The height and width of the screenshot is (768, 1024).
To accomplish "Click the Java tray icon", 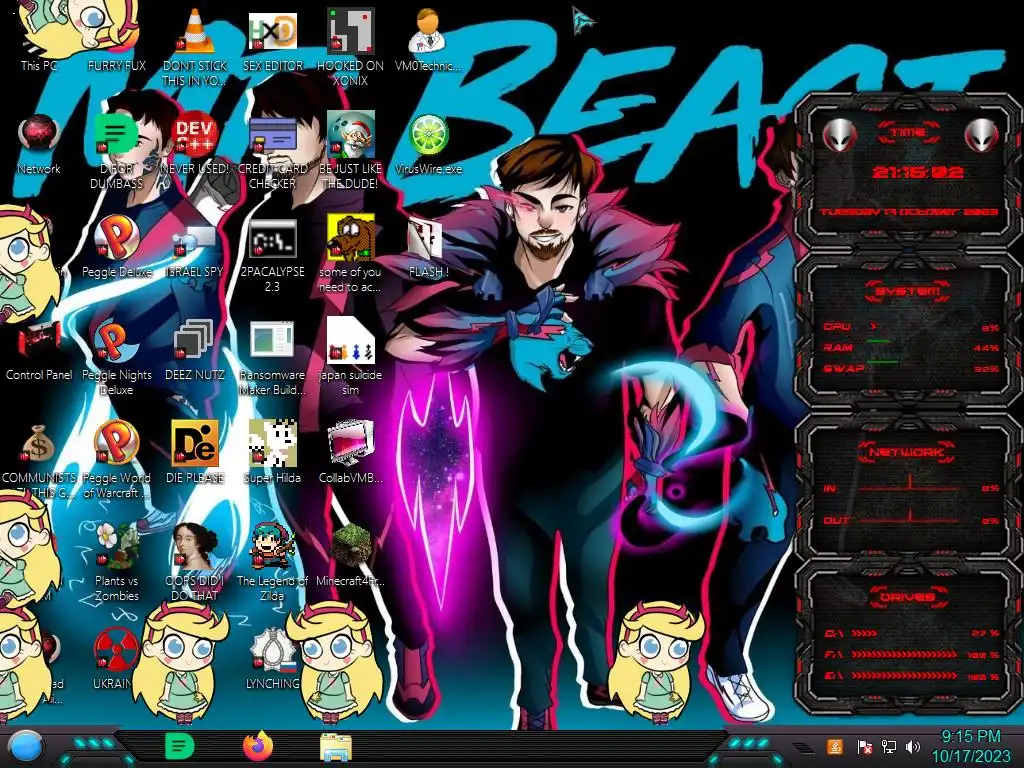I will [x=835, y=746].
